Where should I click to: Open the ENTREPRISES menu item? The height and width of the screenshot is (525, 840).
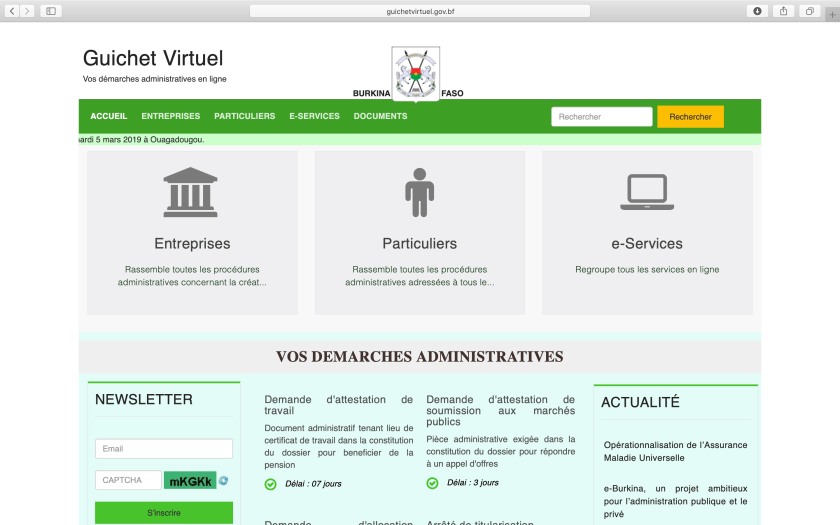click(170, 116)
